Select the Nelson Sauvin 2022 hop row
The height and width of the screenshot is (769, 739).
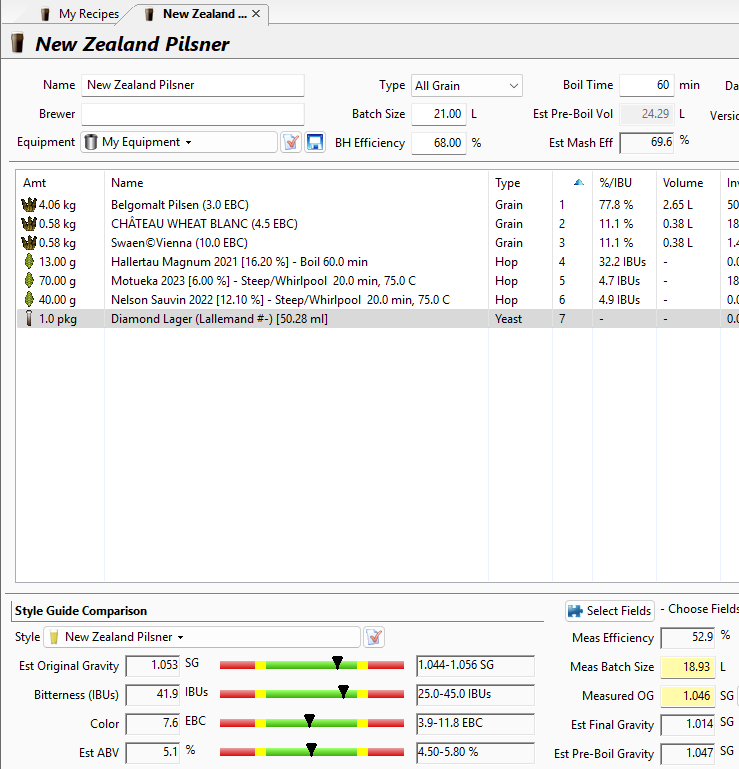378,300
